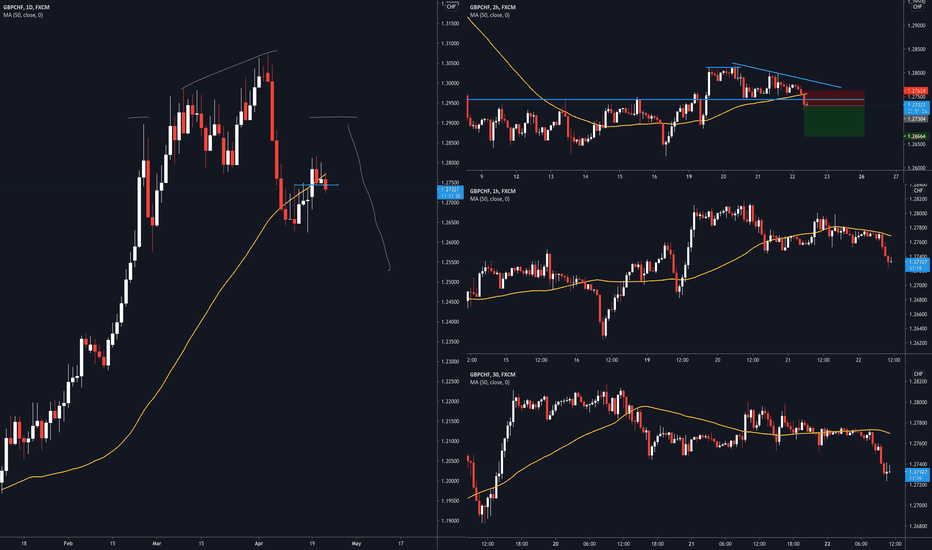Click the GBPCHF, 30, FXCM pane title
The width and height of the screenshot is (932, 550).
pos(493,375)
